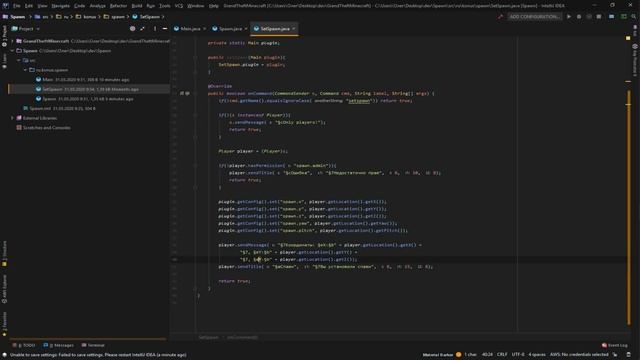Open the VCS menu
The height and width of the screenshot is (360, 640).
[x=179, y=6]
